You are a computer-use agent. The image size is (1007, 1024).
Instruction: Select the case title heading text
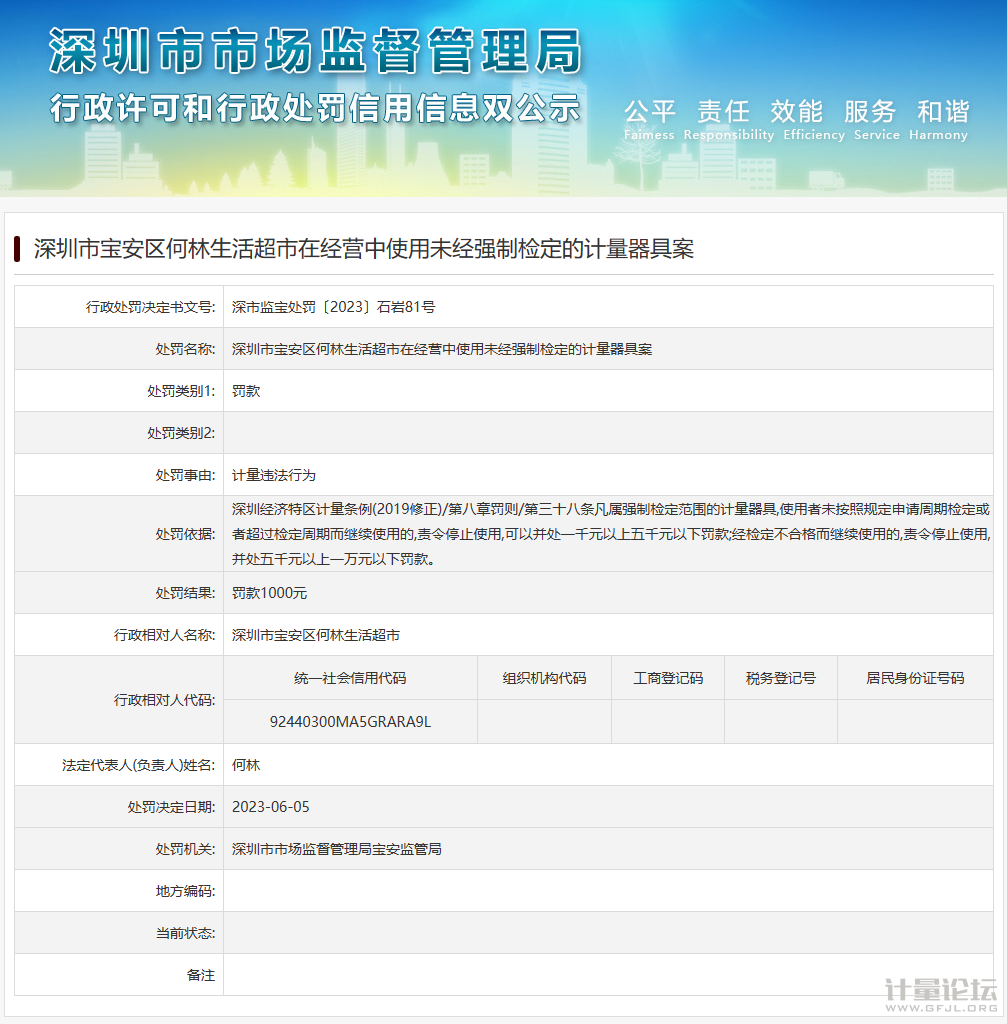(364, 249)
